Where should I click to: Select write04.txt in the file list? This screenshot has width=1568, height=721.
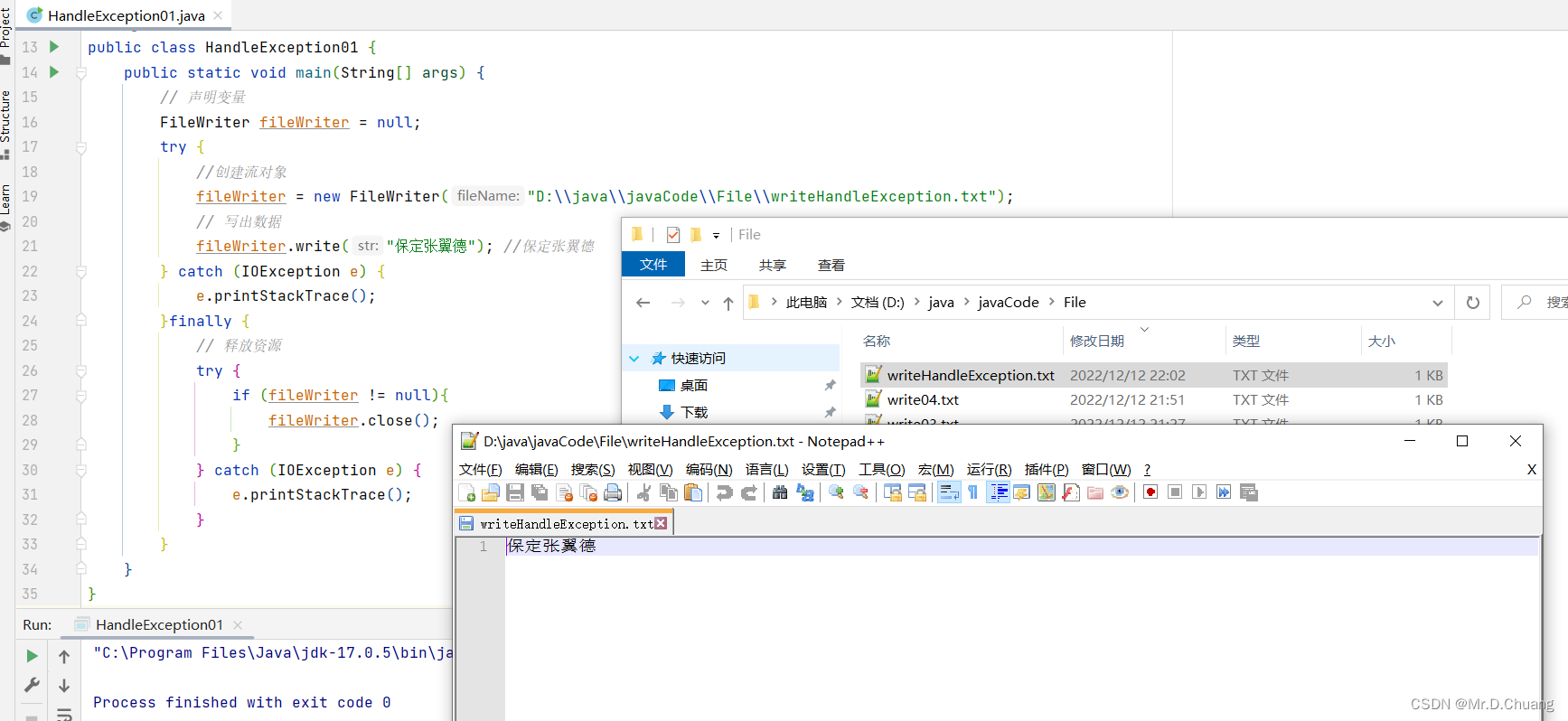point(1155,399)
